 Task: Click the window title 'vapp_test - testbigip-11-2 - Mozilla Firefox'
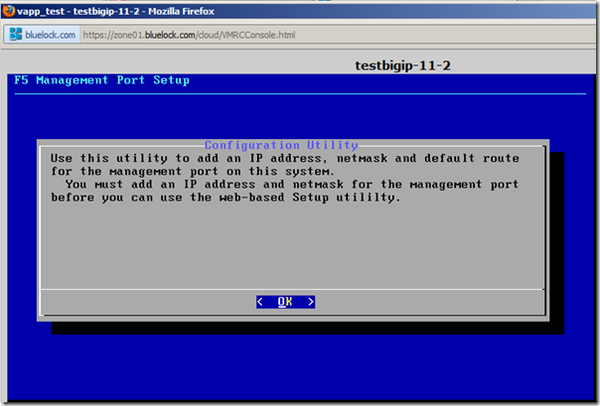116,11
